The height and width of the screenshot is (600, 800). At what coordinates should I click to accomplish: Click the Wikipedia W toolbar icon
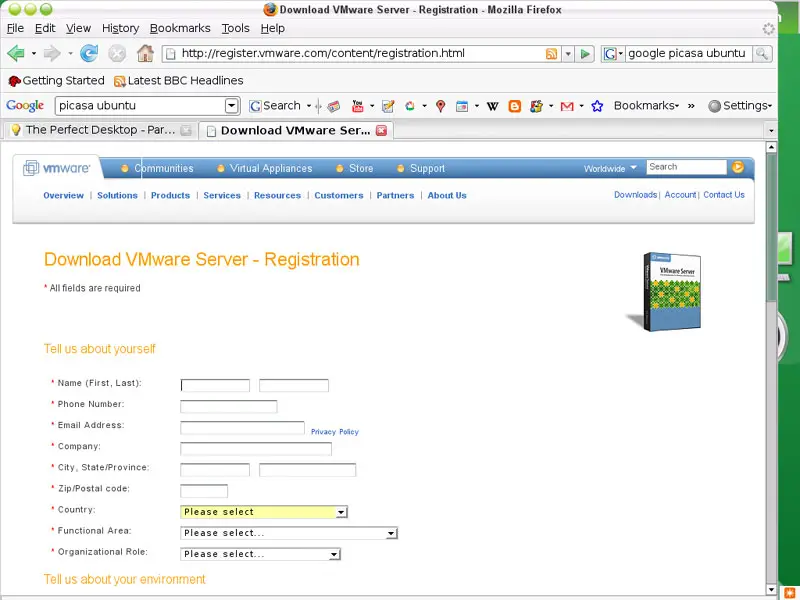[492, 106]
